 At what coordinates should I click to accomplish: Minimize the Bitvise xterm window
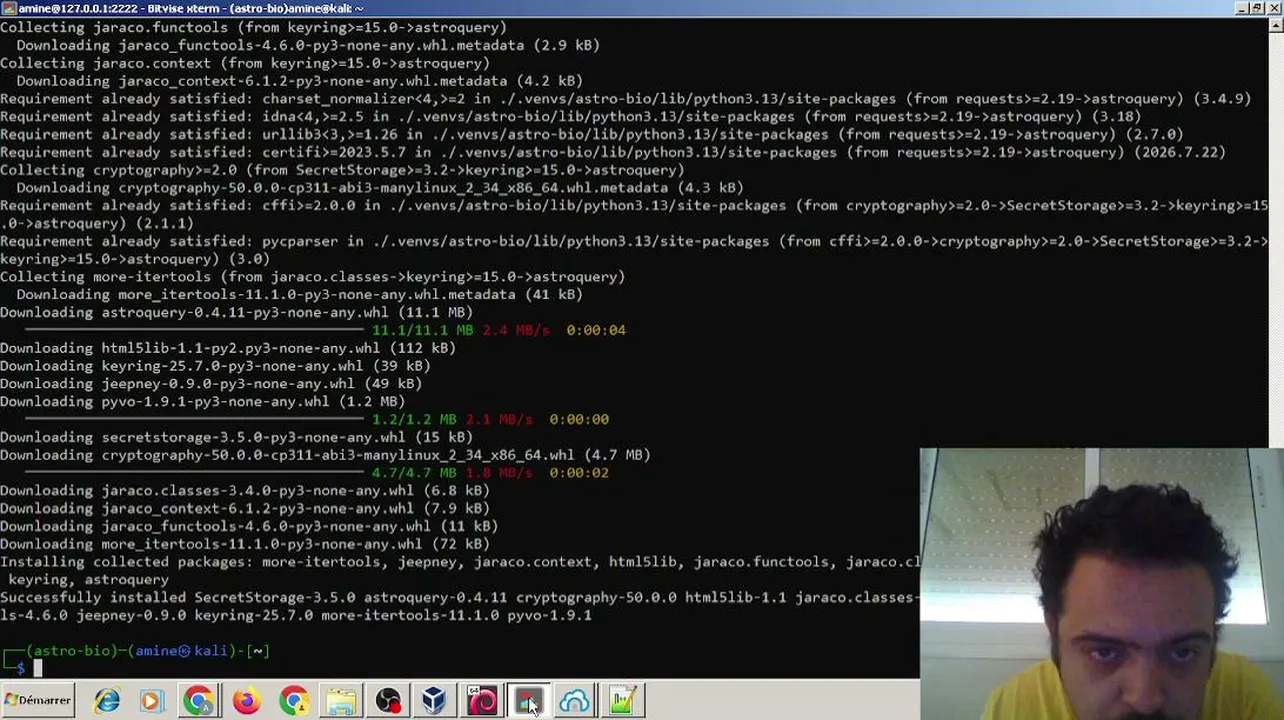tap(1241, 8)
